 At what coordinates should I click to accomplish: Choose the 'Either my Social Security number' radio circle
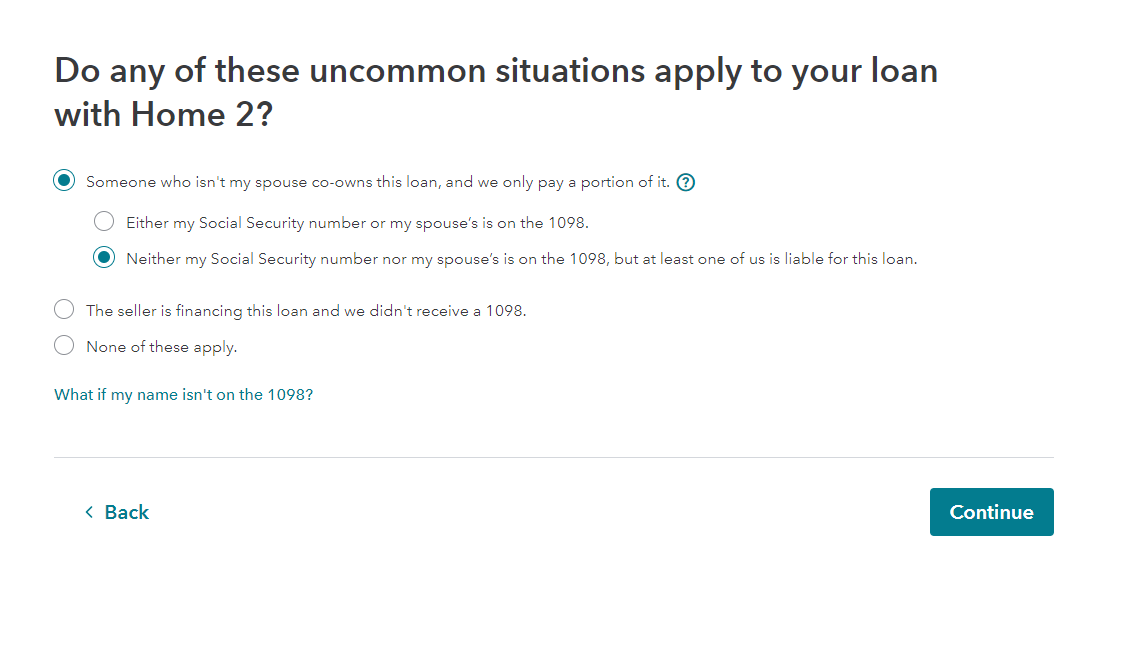(x=104, y=222)
